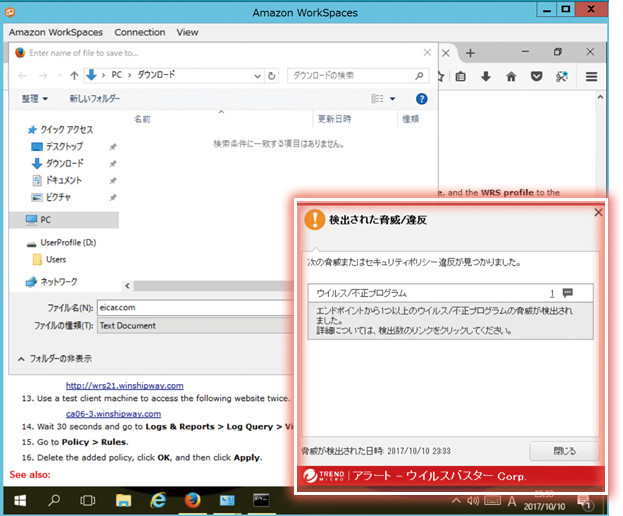Click the detection count link 1
Image resolution: width=623 pixels, height=516 pixels.
[x=552, y=293]
